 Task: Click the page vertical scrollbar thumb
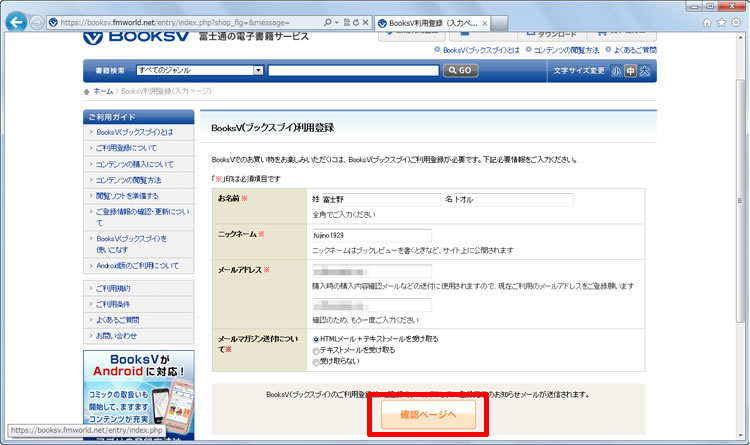(x=740, y=200)
